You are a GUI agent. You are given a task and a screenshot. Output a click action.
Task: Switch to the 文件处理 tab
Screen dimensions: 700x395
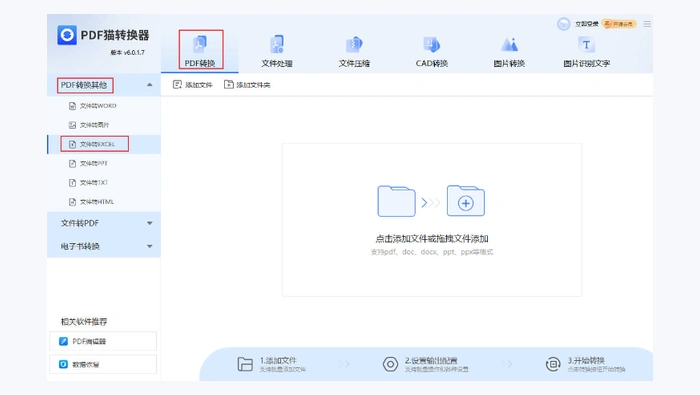click(x=277, y=51)
